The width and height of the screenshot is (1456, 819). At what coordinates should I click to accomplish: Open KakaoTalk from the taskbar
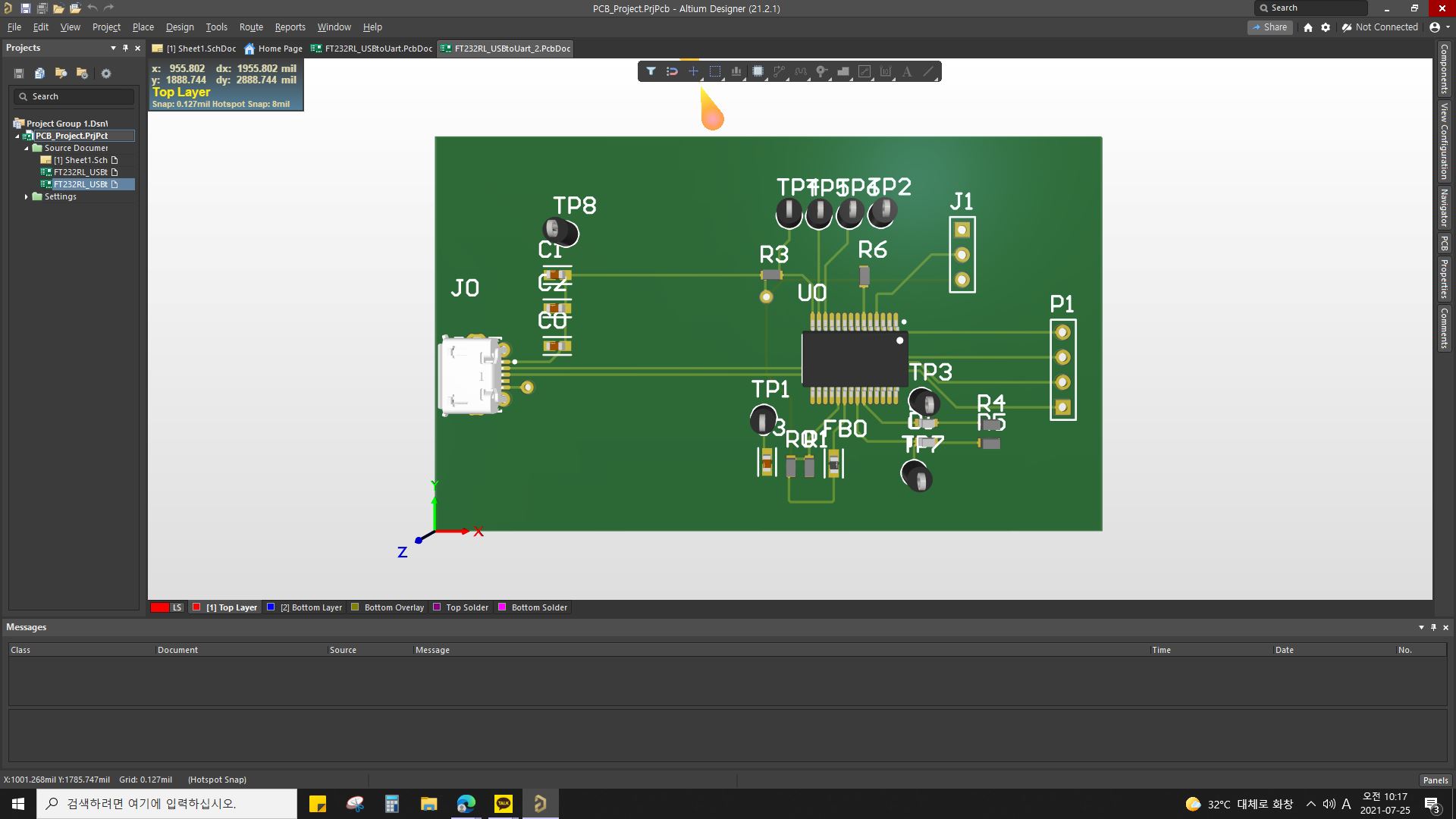(504, 804)
